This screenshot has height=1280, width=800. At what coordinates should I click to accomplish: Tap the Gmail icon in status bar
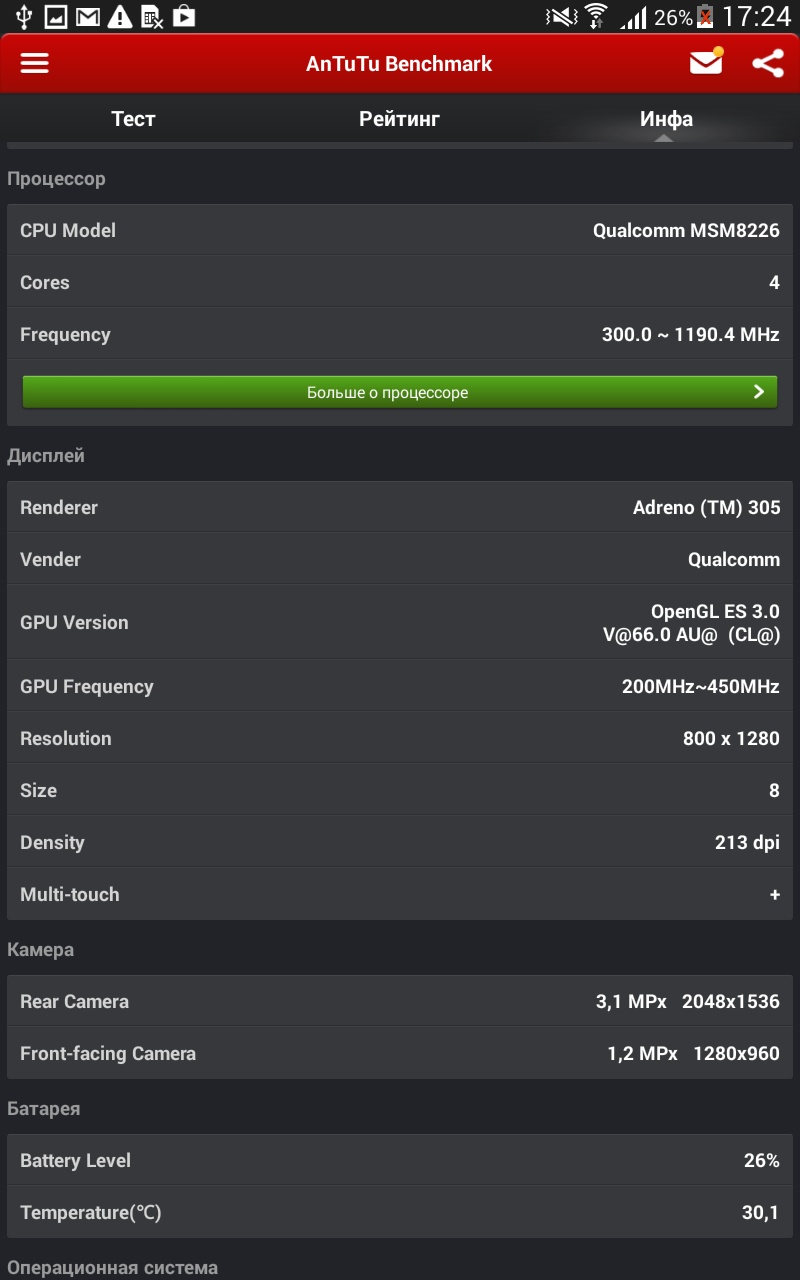click(88, 17)
